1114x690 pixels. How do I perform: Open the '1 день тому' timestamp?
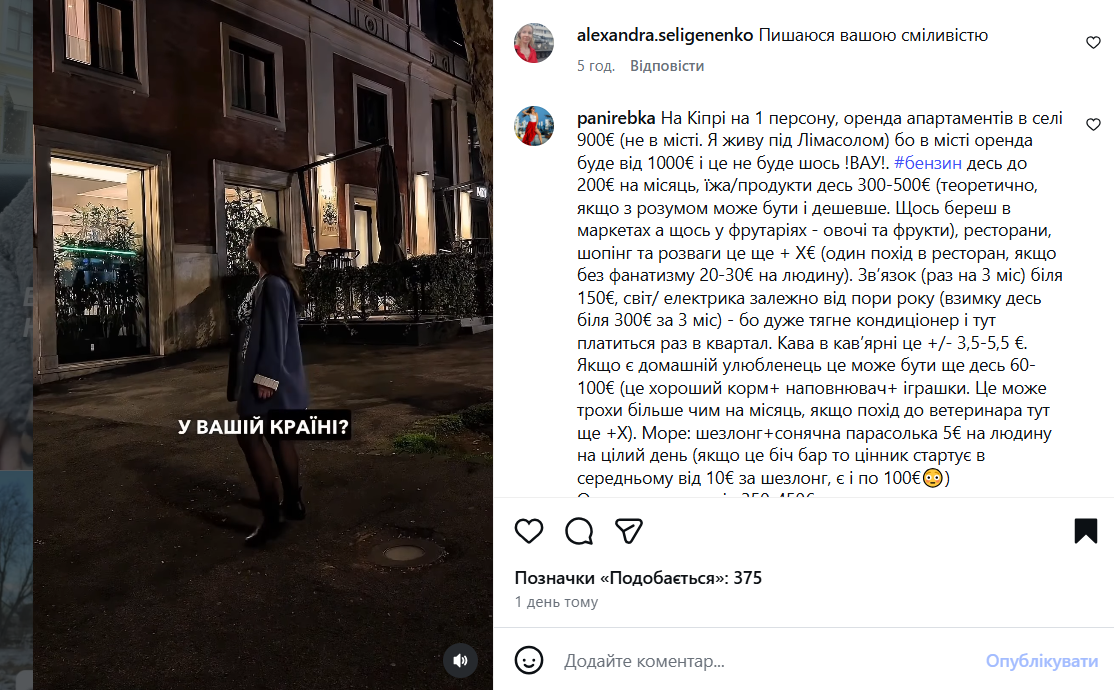coord(556,602)
